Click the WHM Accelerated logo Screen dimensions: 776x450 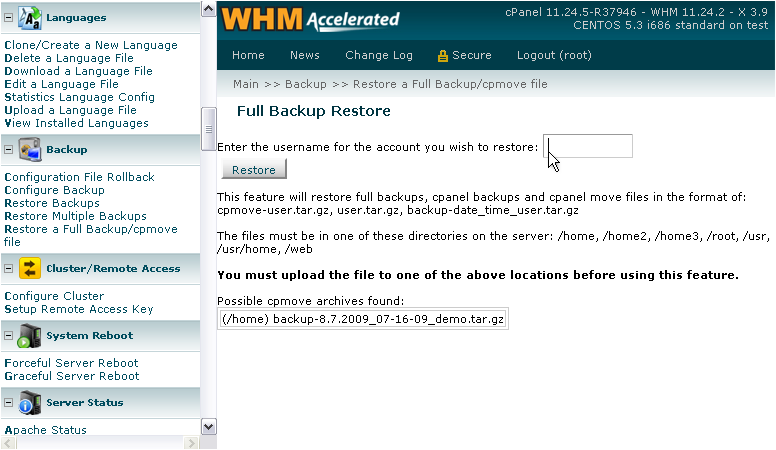tap(310, 19)
